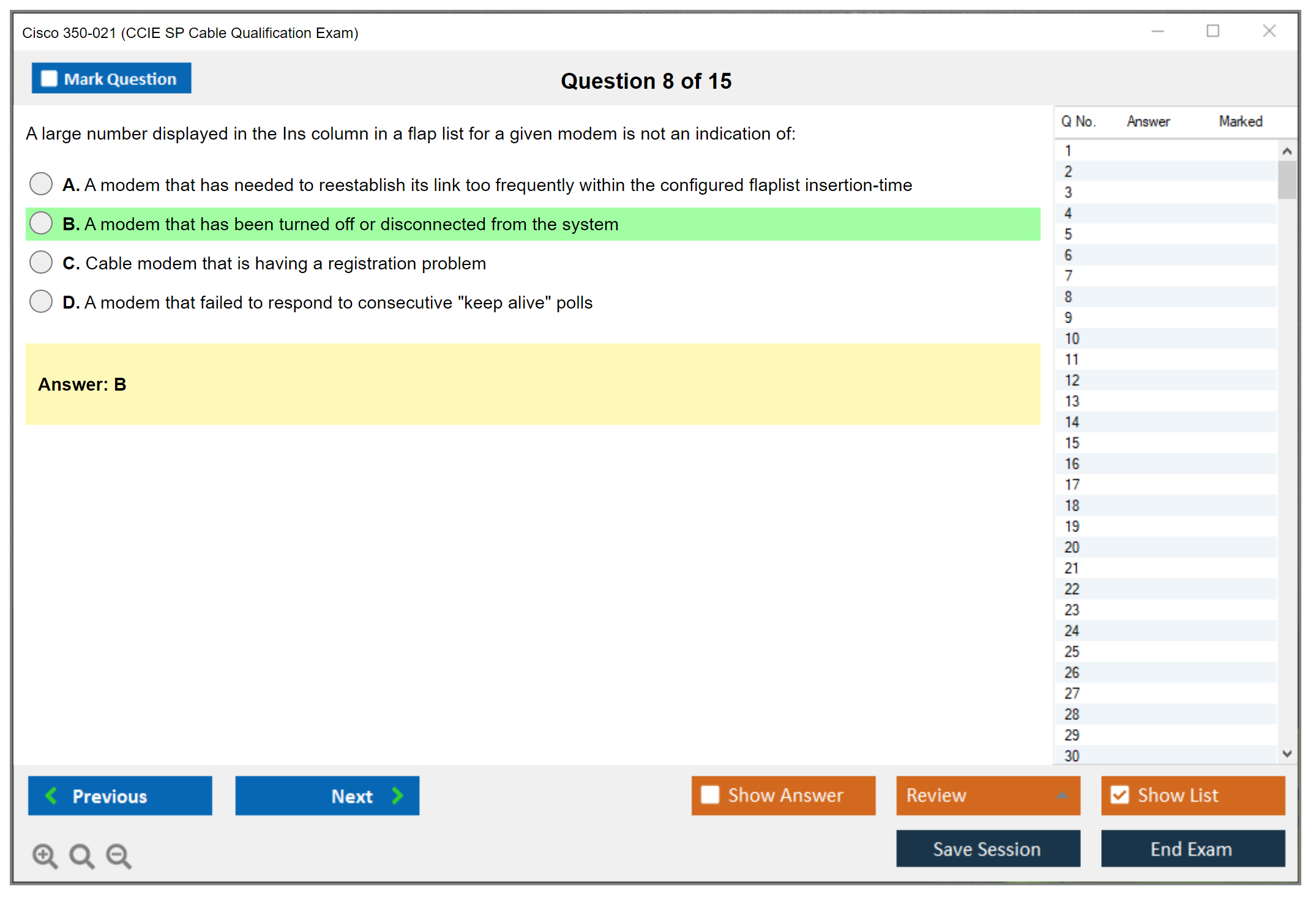Toggle the Mark Question checkbox

[x=49, y=79]
